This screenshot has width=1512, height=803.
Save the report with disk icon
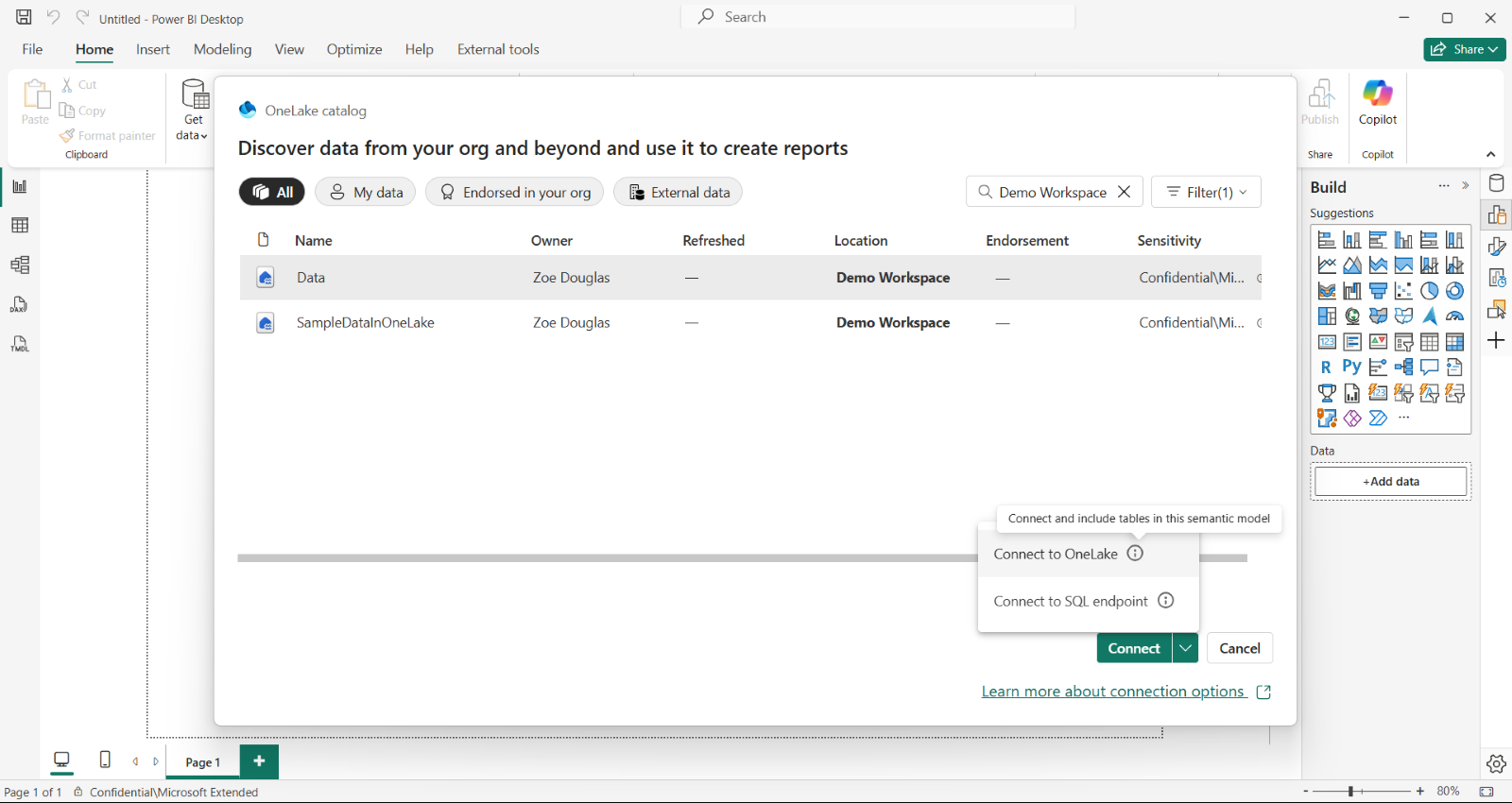click(24, 18)
